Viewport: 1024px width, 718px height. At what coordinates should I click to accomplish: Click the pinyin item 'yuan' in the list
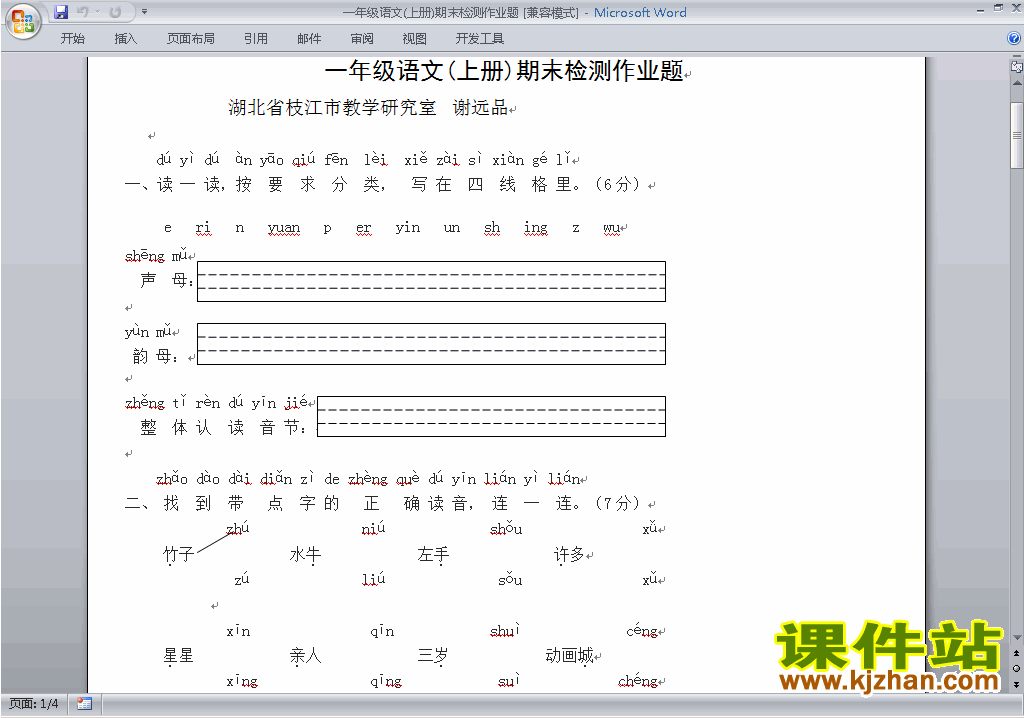point(283,228)
